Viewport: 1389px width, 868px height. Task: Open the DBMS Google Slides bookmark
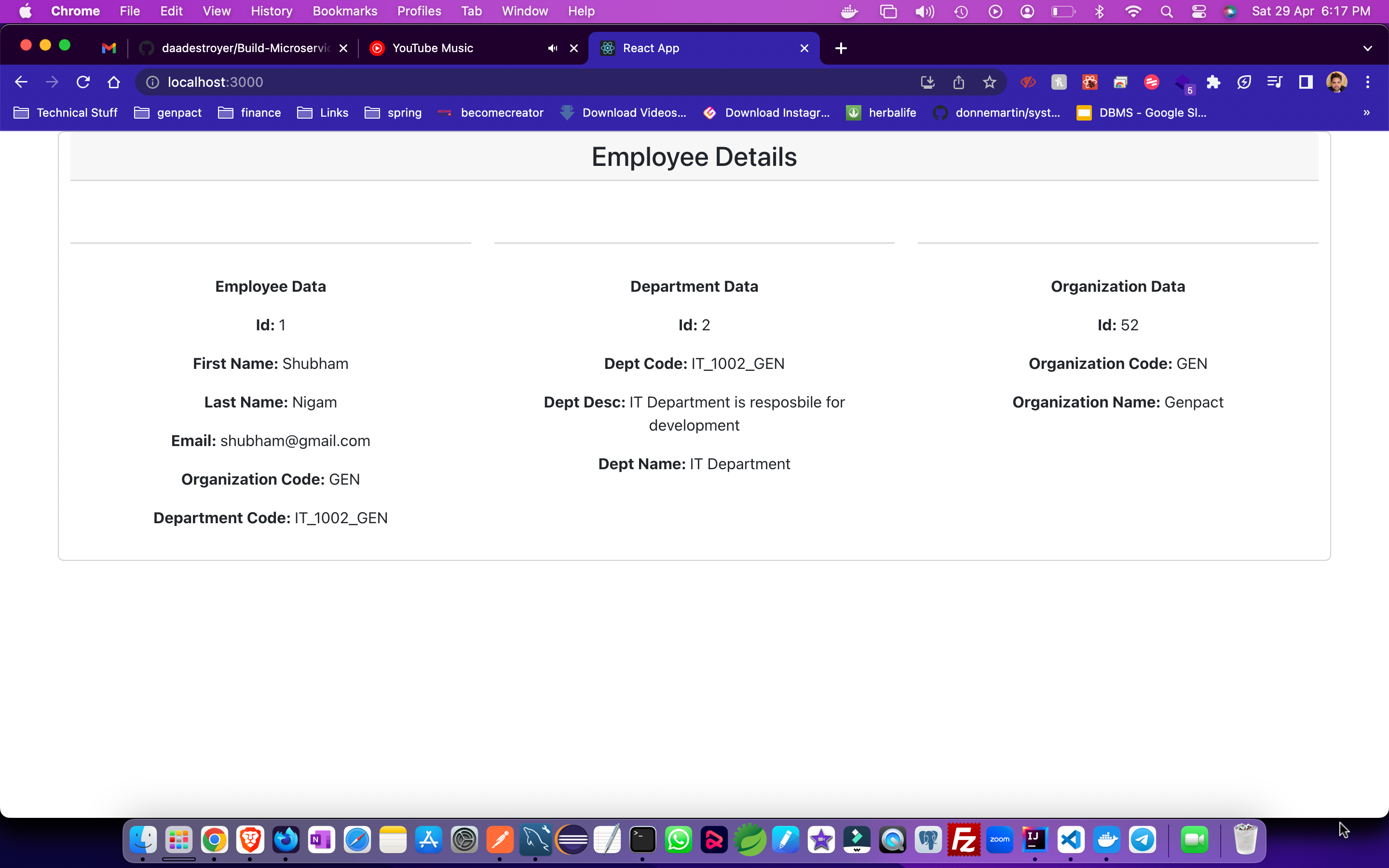[x=1142, y=112]
